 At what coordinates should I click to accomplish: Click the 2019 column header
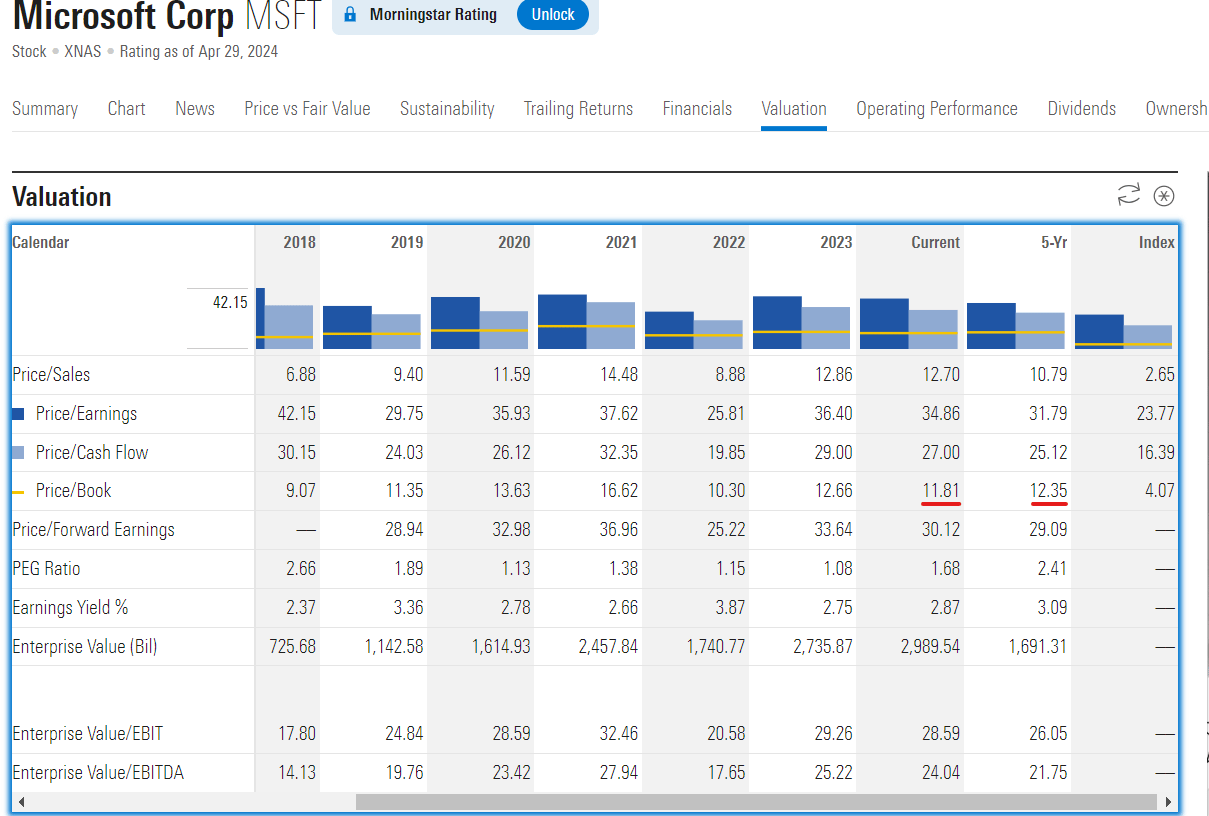(407, 242)
